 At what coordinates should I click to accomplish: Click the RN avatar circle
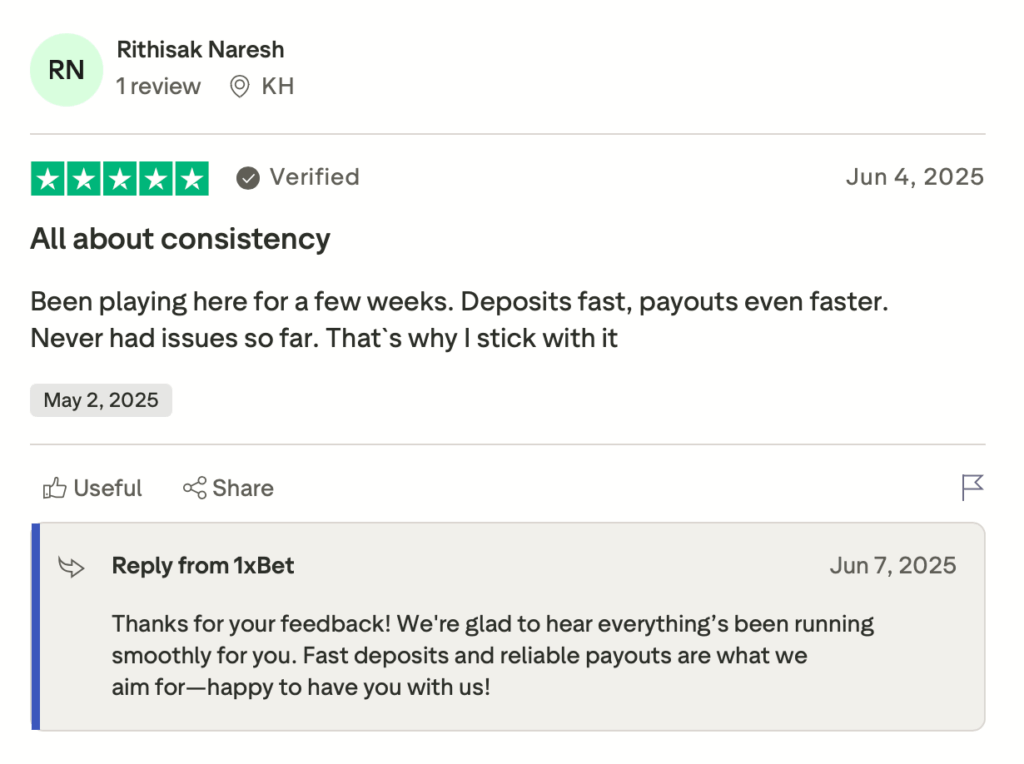coord(66,70)
